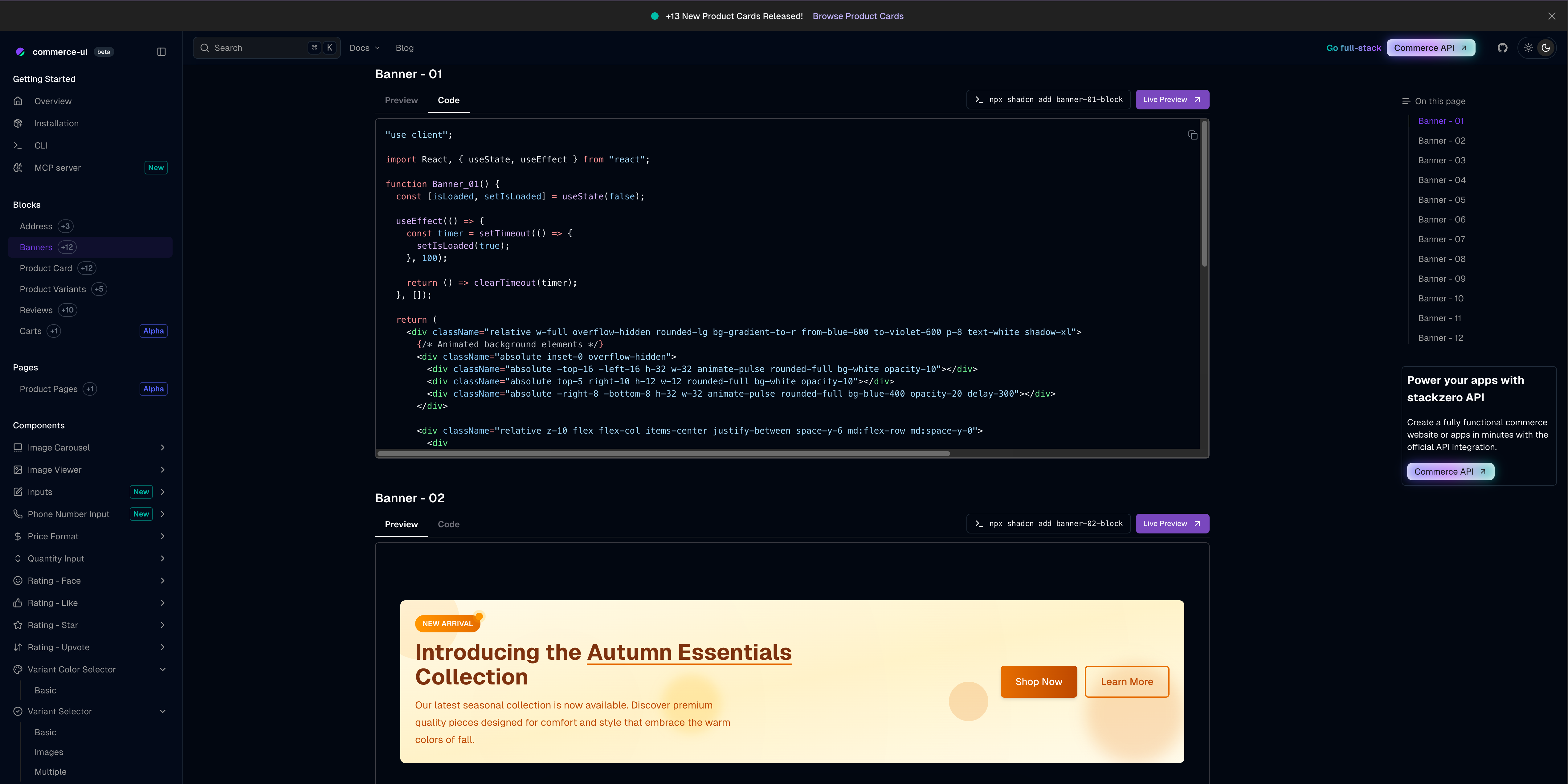Click the Quantity Input arrows icon
Screen dimensions: 1568x784
click(18, 558)
